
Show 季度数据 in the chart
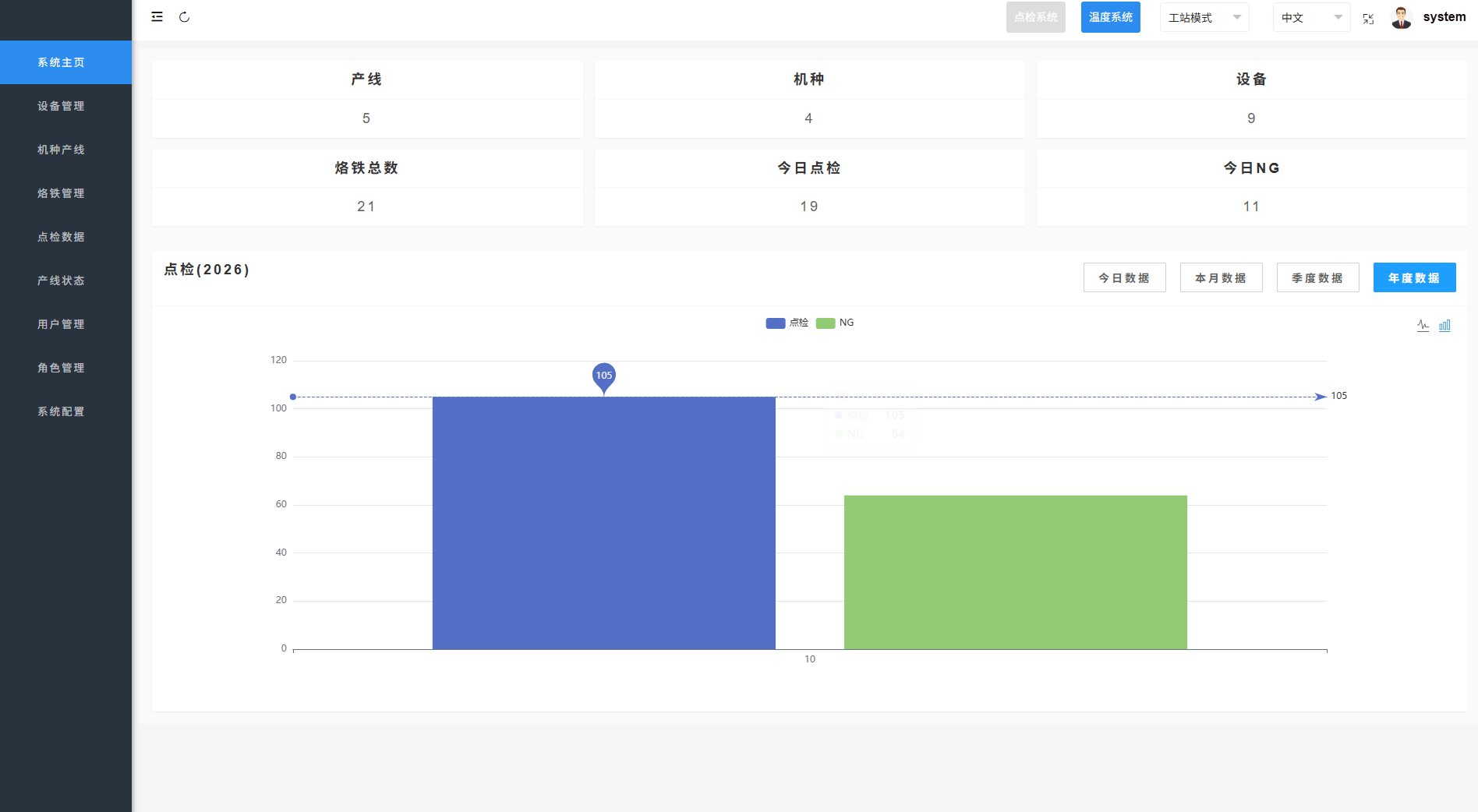coord(1318,277)
